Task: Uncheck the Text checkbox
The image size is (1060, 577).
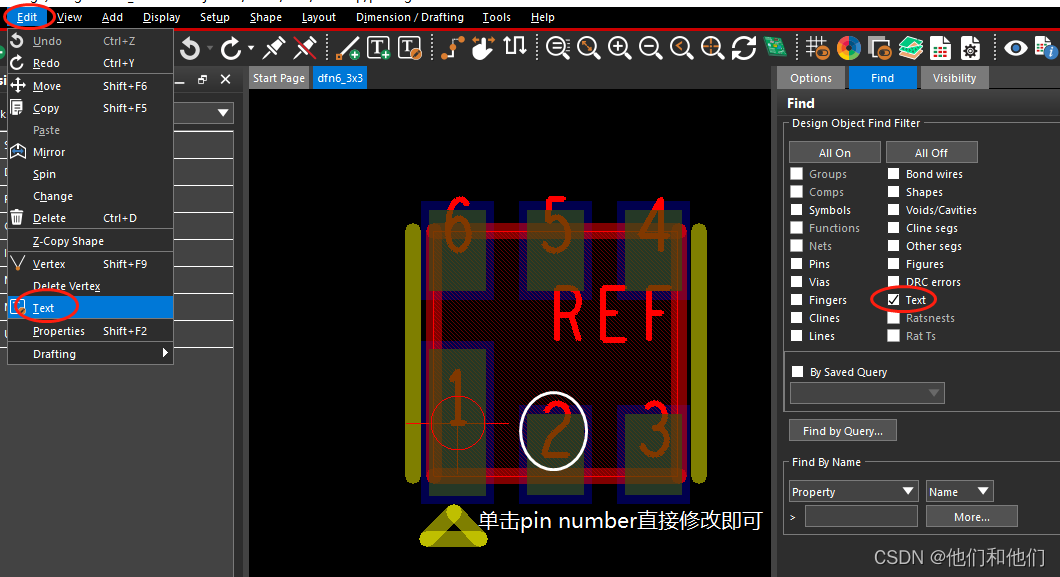Action: click(x=894, y=299)
